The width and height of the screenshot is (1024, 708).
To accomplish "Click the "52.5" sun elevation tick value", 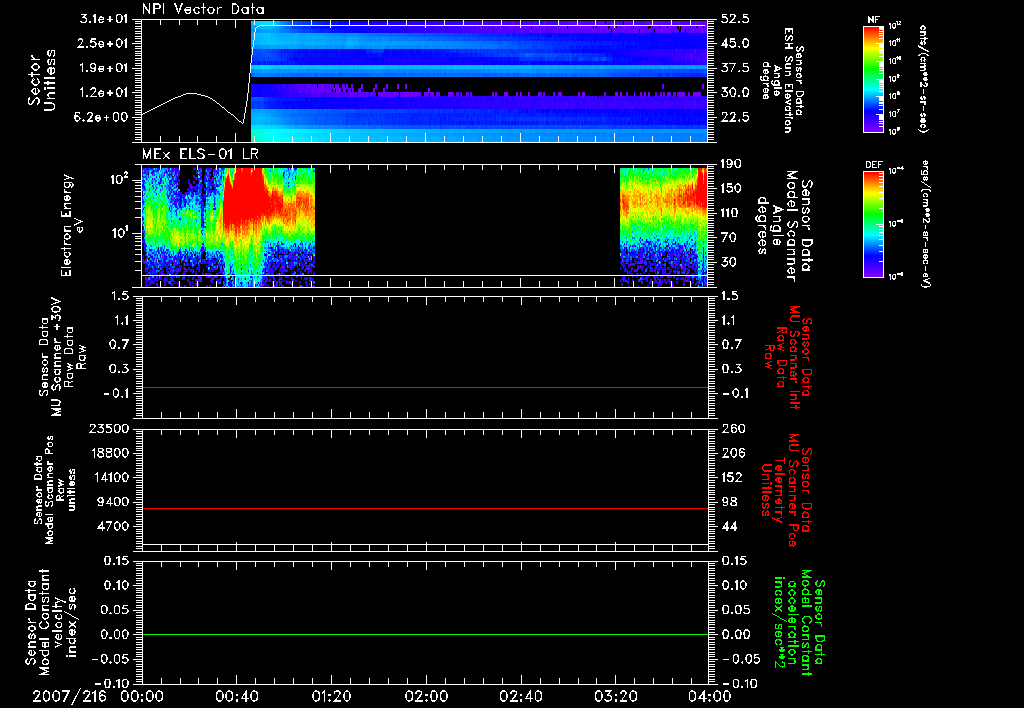I will tap(735, 19).
